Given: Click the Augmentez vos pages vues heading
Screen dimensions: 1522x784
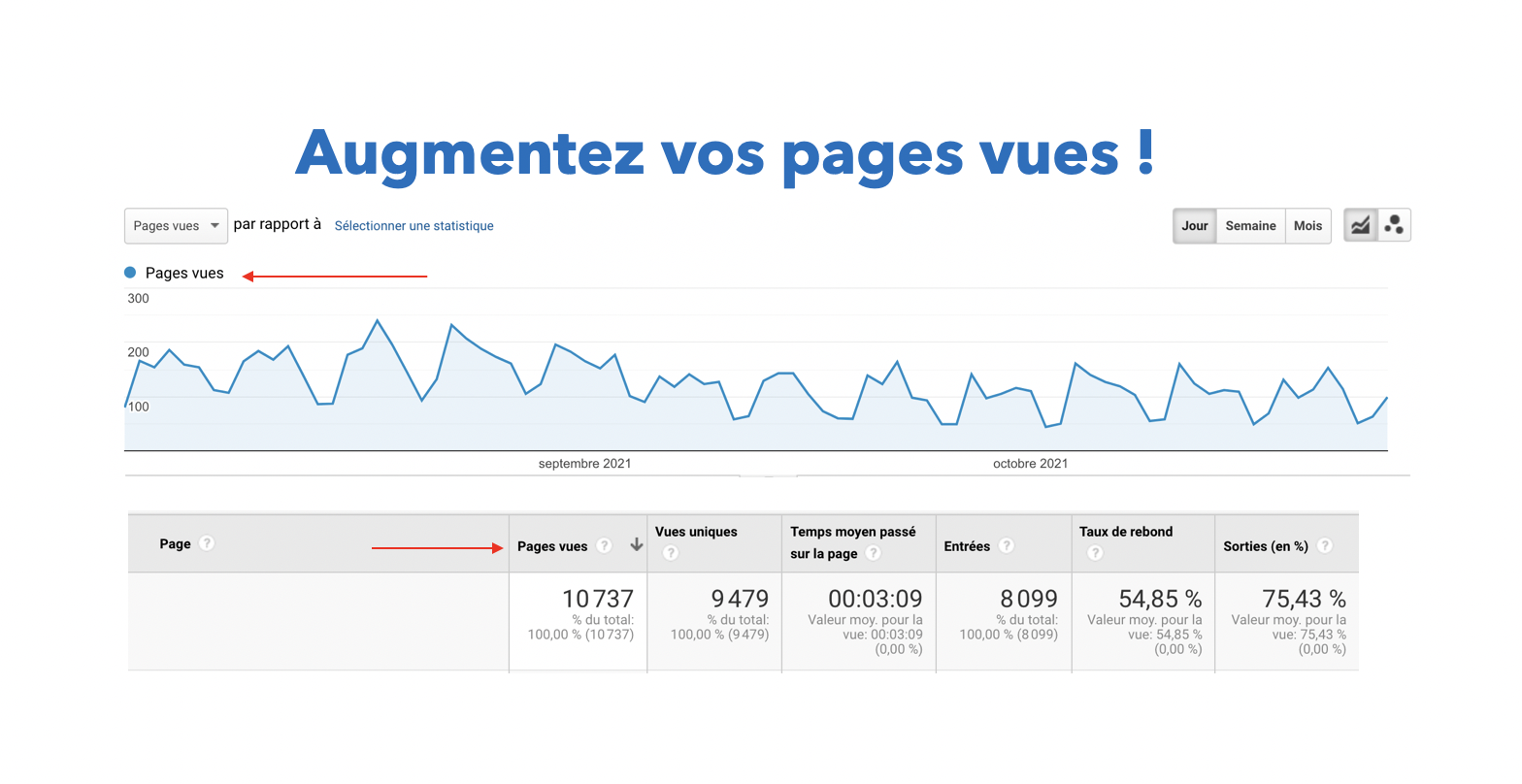Looking at the screenshot, I should point(725,154).
